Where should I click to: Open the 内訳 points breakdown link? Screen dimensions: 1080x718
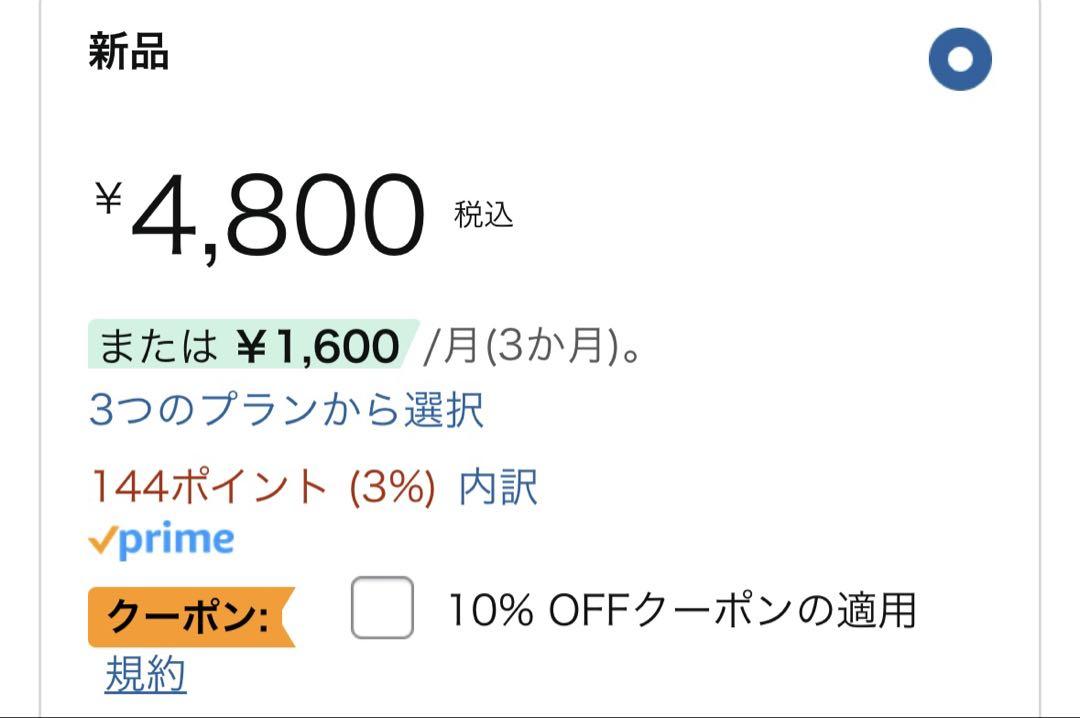[x=498, y=488]
